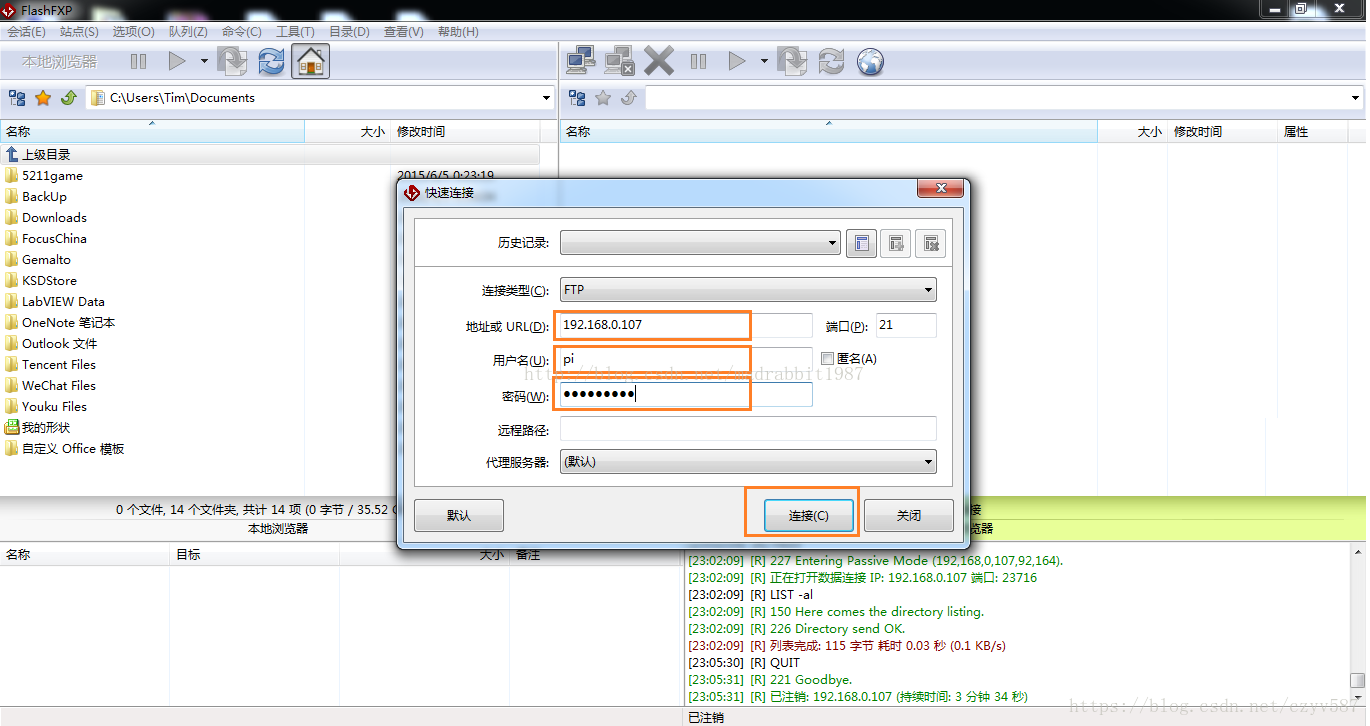Click the 连接(C) button
1370x726 pixels.
pyautogui.click(x=808, y=516)
